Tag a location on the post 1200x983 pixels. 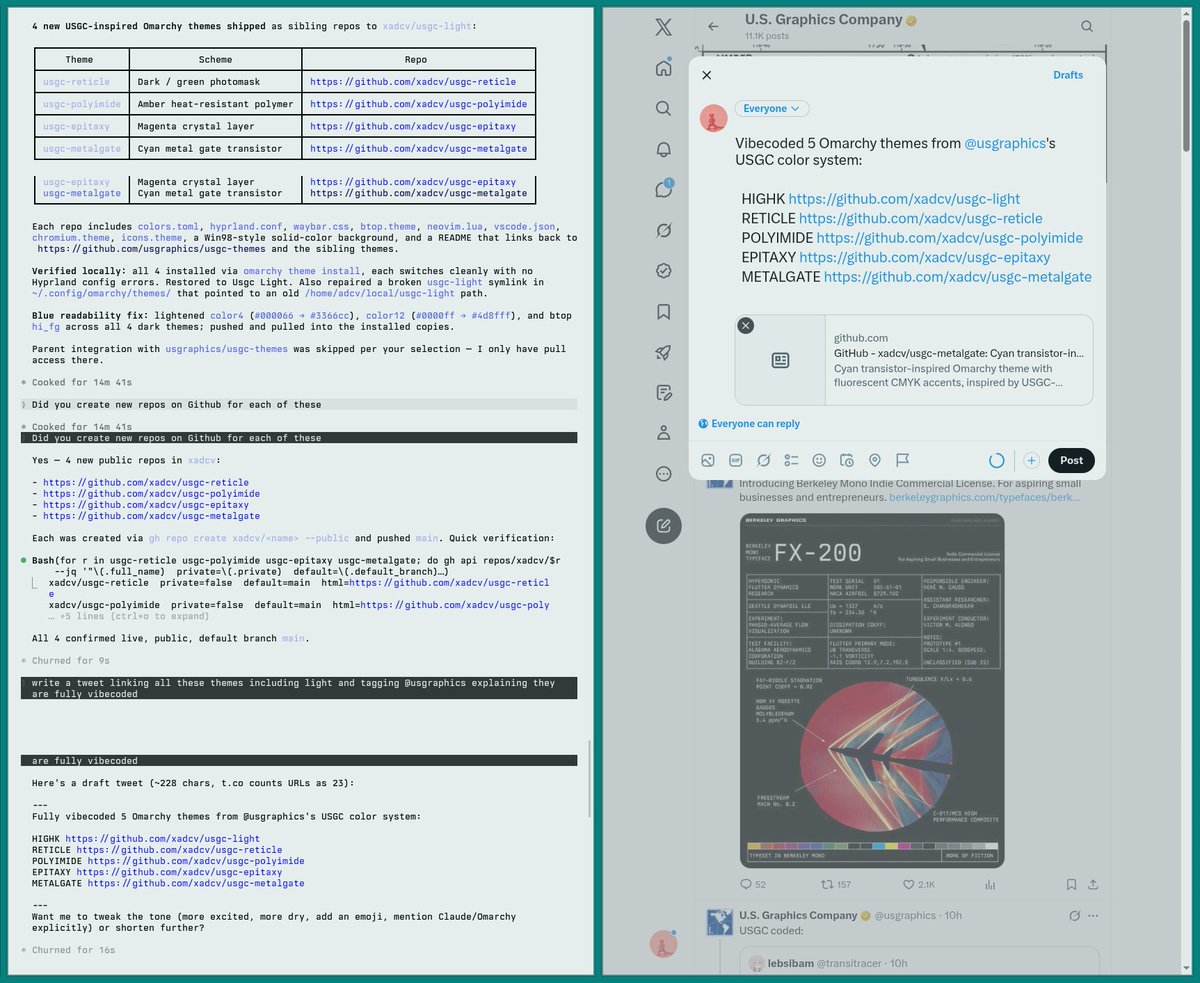[875, 460]
